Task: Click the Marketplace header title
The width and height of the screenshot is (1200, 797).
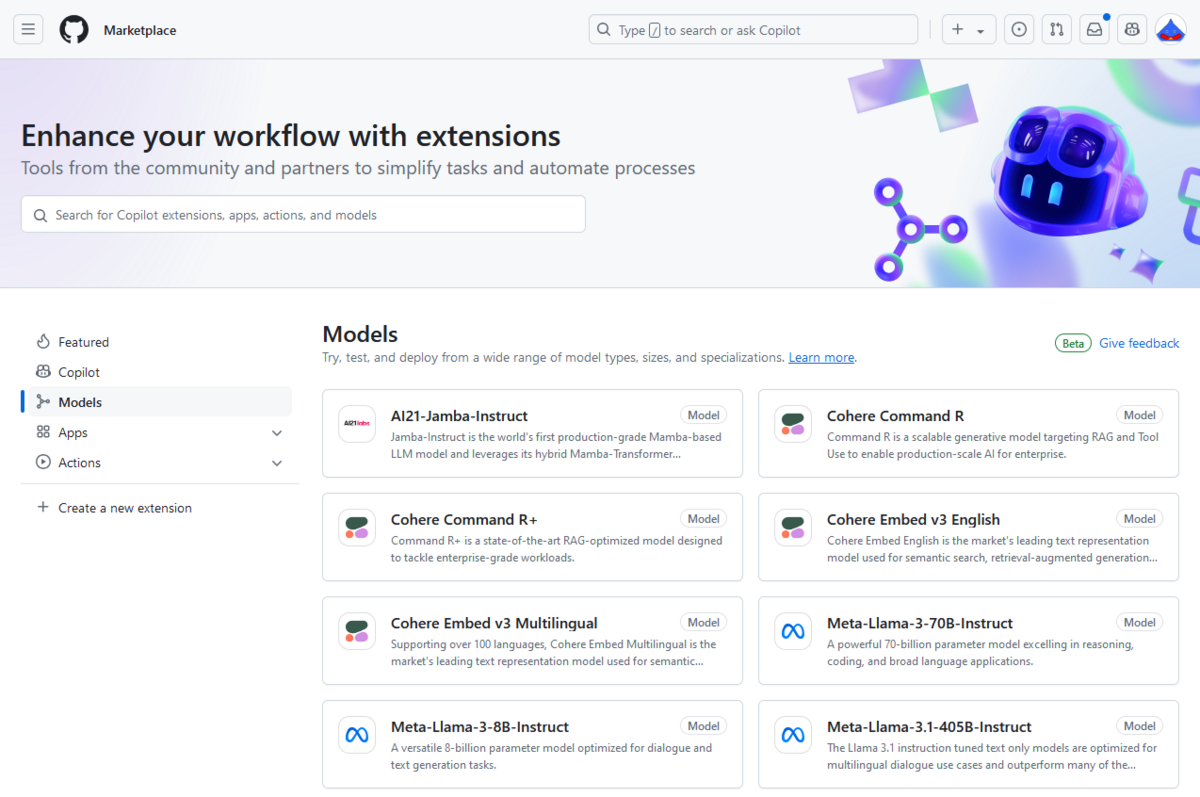Action: point(140,30)
